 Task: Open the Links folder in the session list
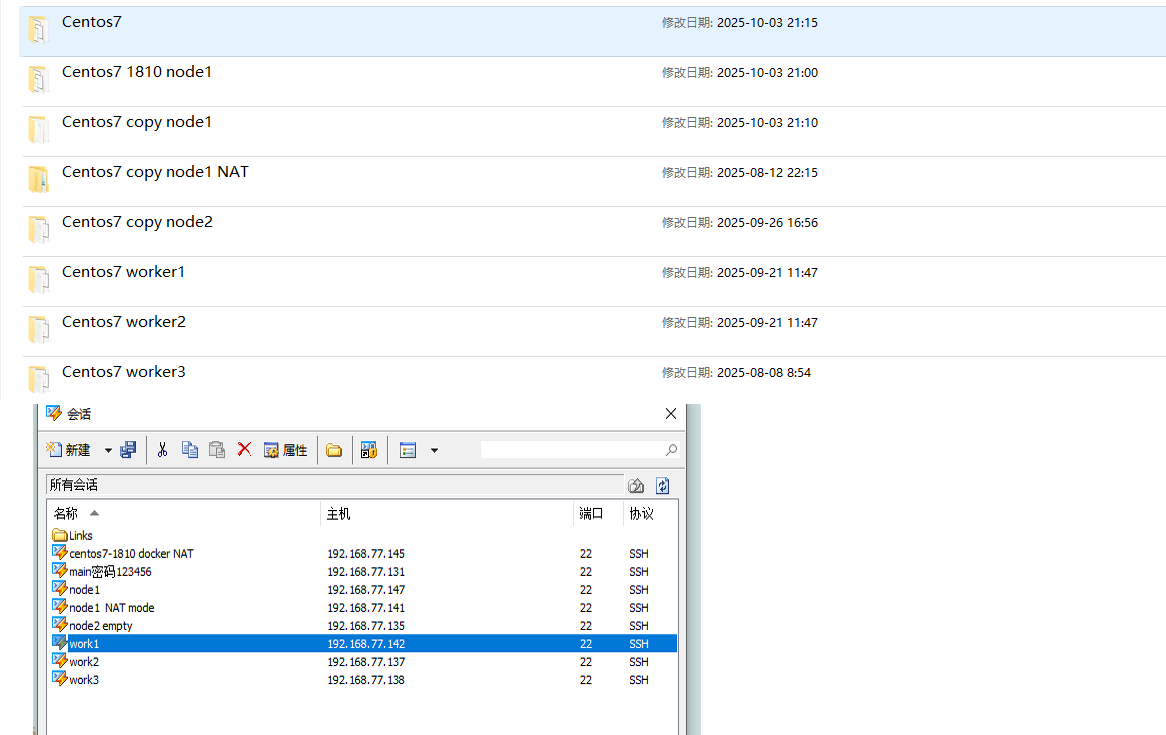coord(80,536)
